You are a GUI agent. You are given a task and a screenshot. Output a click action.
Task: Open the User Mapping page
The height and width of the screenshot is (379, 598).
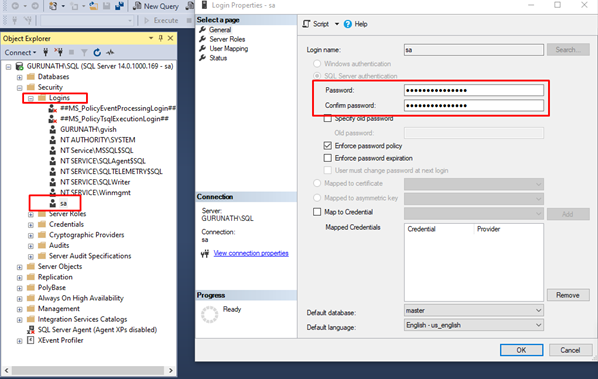coord(228,48)
